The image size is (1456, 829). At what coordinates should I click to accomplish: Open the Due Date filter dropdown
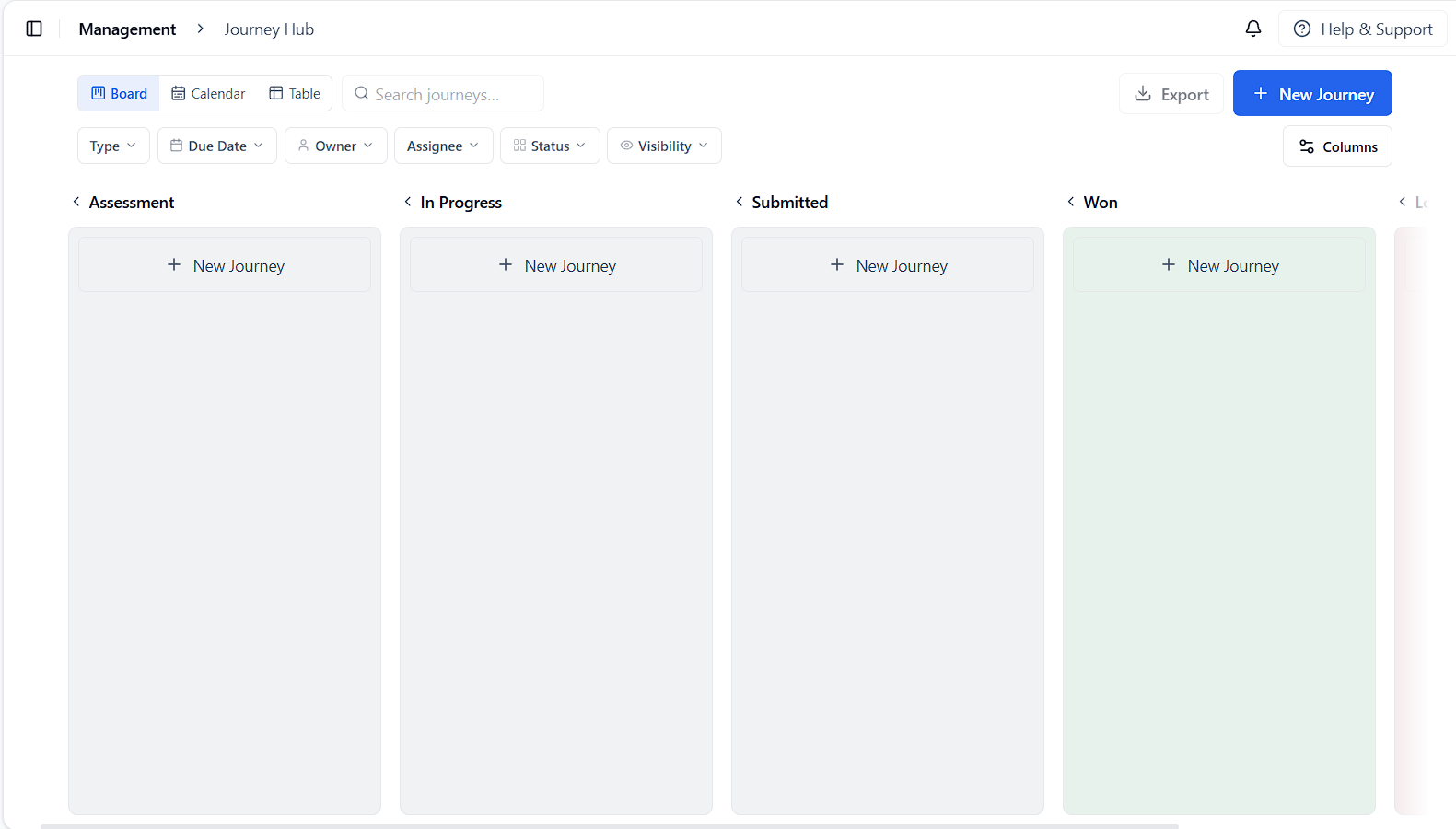coord(217,146)
